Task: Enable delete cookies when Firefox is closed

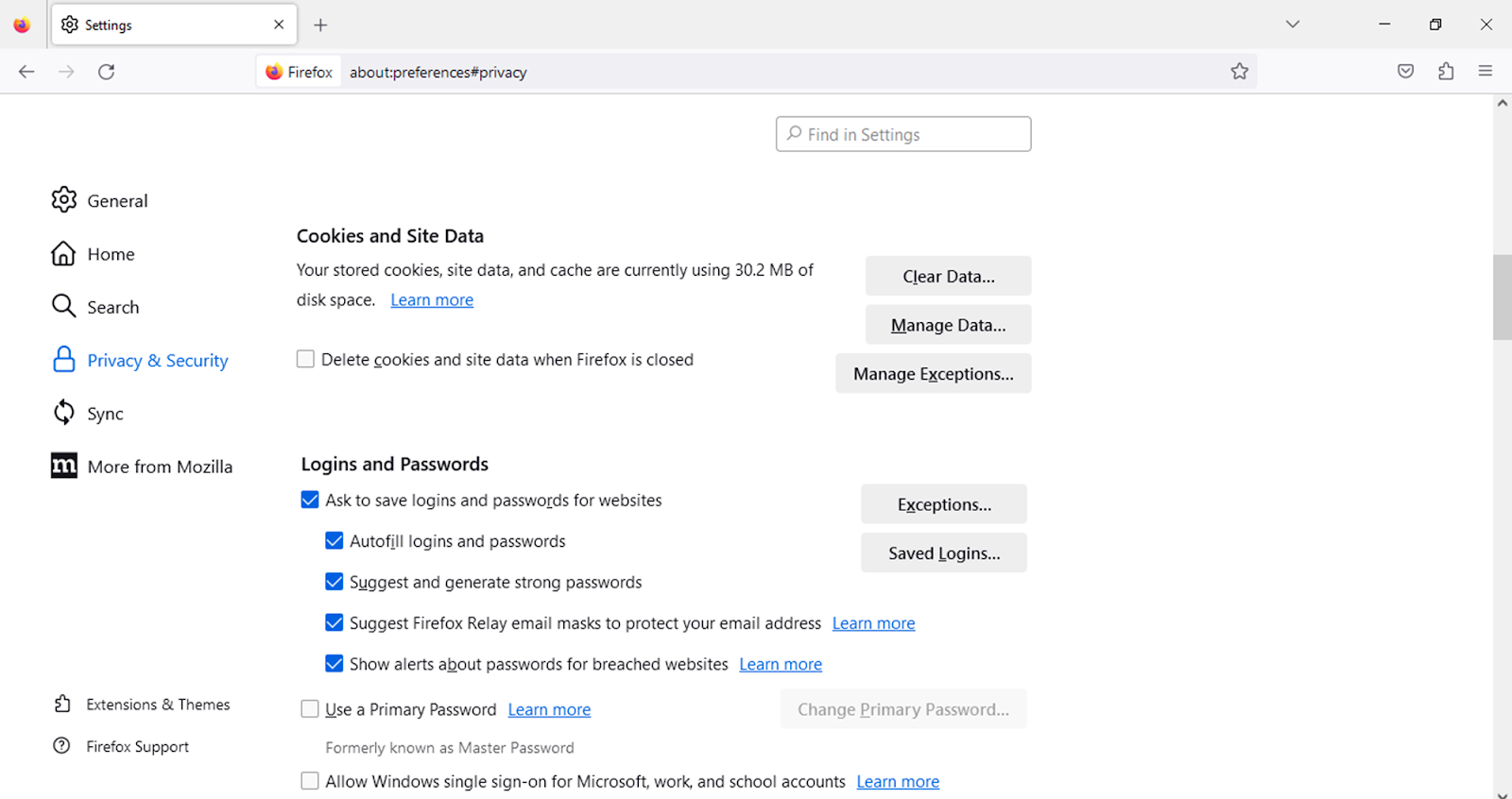Action: coord(306,360)
